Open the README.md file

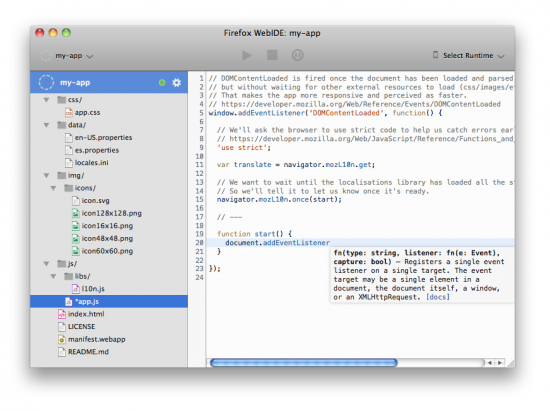tap(88, 352)
